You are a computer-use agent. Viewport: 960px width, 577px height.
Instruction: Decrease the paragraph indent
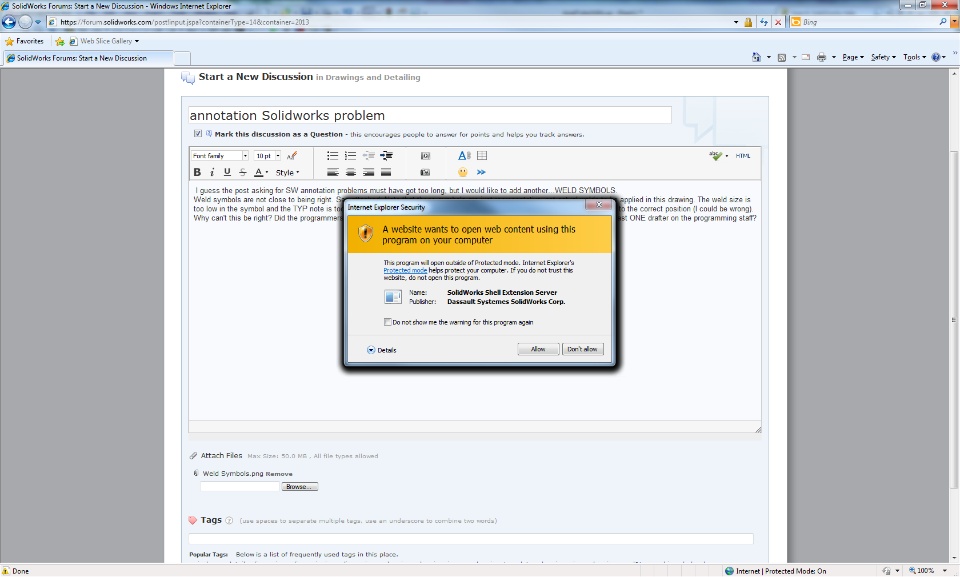point(369,156)
